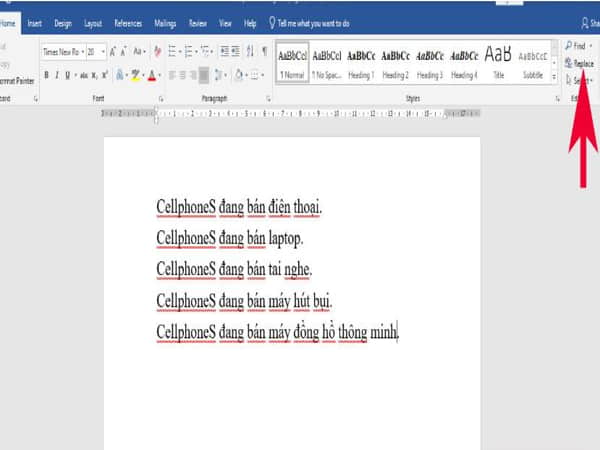Expand the Bullets dropdown arrow
The image size is (600, 450).
(180, 52)
